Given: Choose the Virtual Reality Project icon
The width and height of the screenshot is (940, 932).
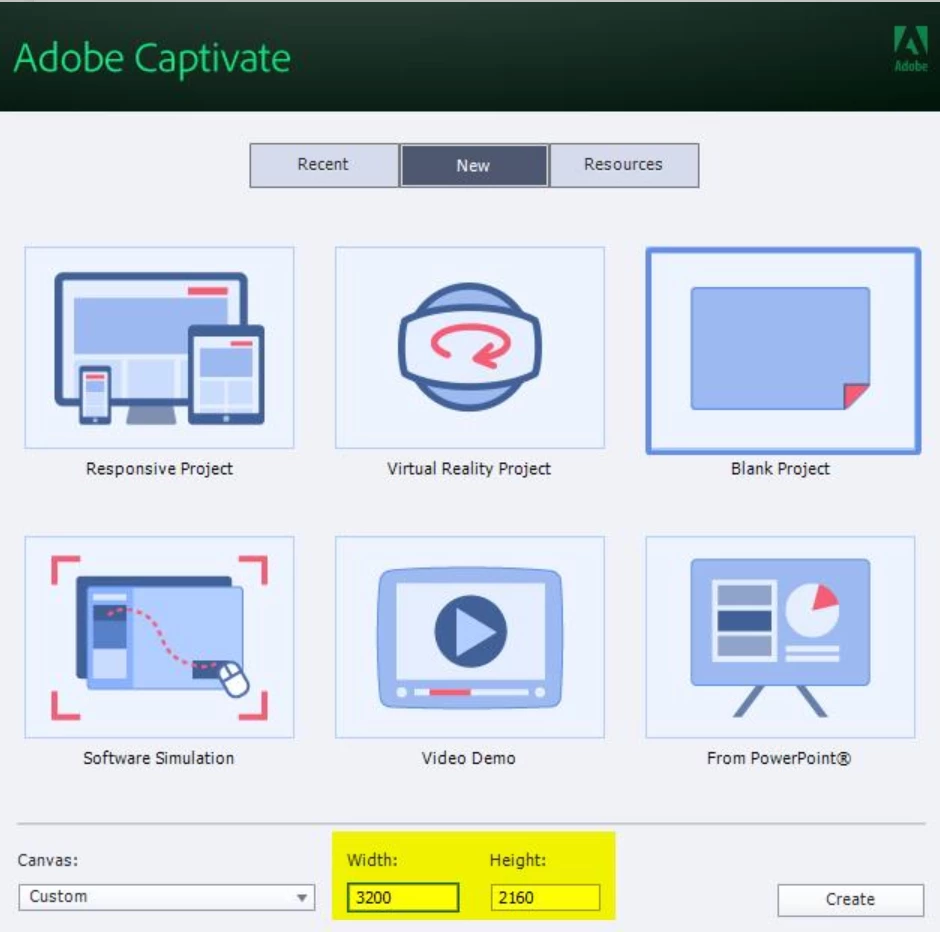Looking at the screenshot, I should point(470,348).
